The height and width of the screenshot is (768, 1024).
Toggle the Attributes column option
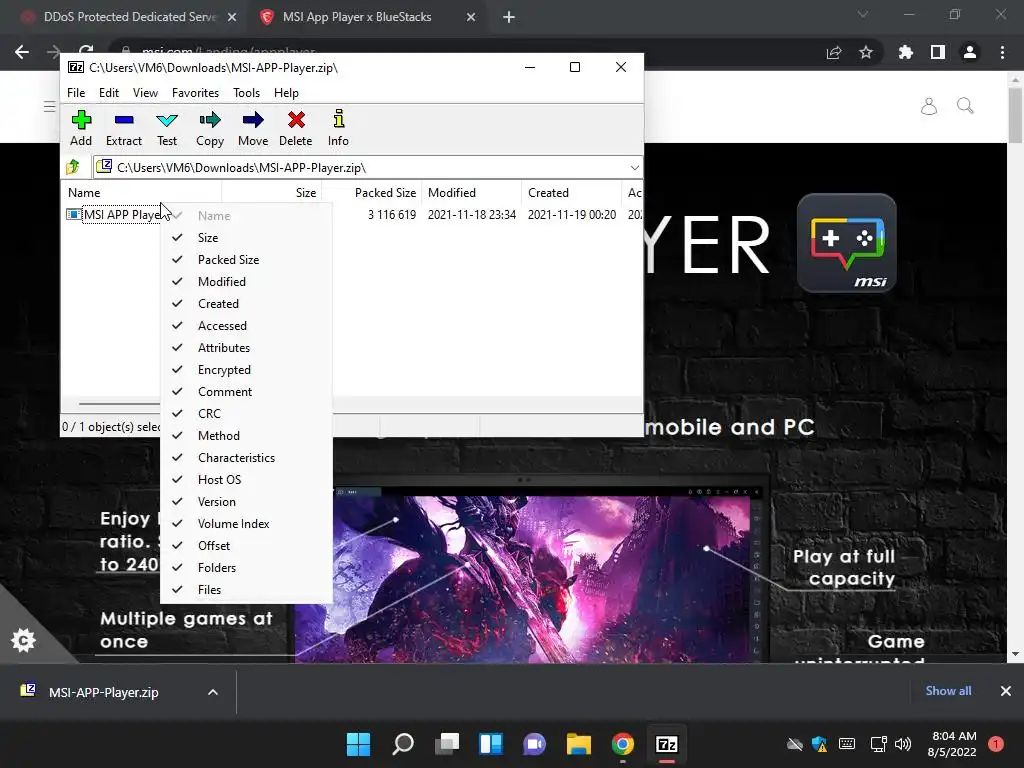point(246,347)
